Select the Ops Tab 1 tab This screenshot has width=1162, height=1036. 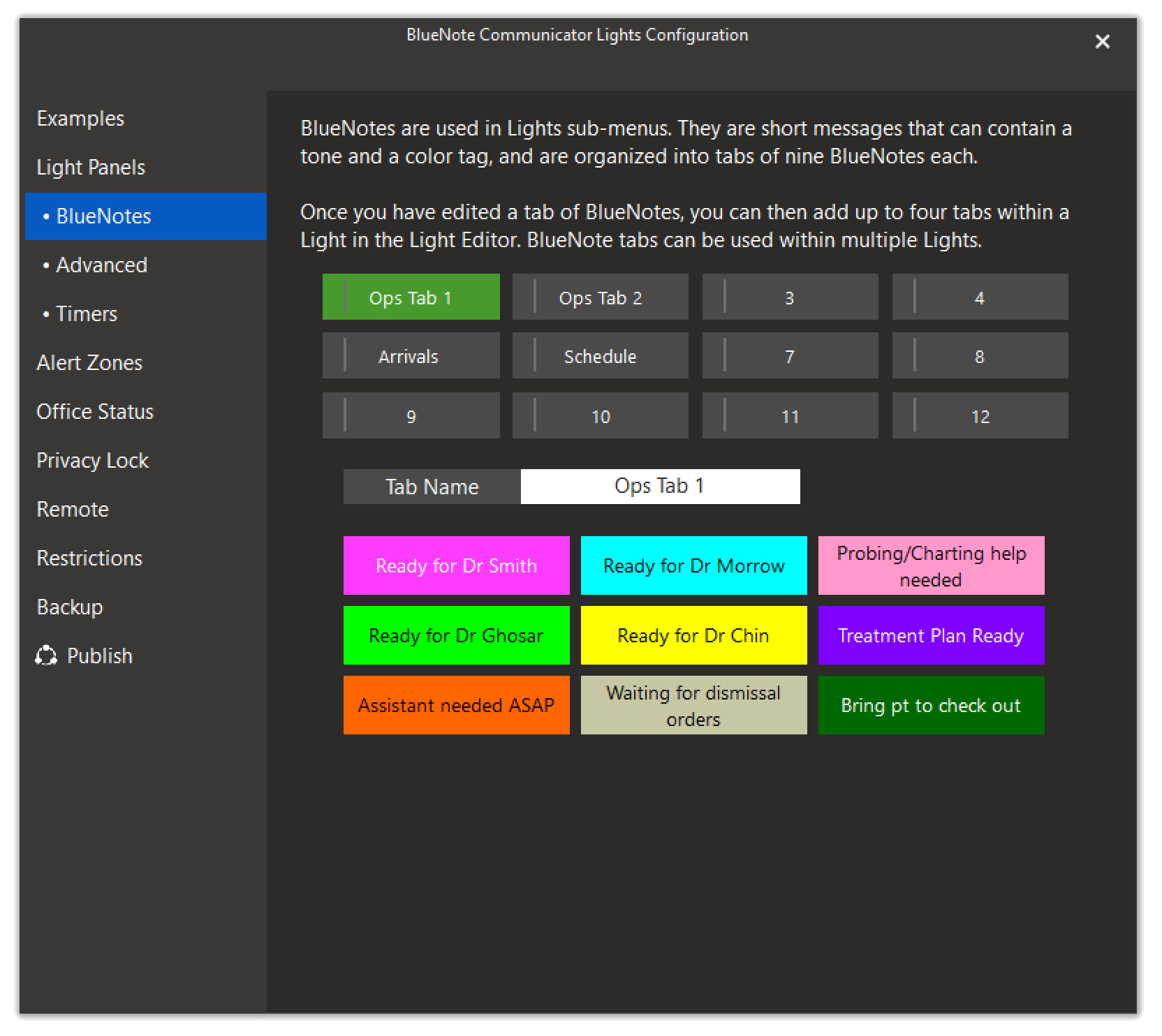(411, 297)
